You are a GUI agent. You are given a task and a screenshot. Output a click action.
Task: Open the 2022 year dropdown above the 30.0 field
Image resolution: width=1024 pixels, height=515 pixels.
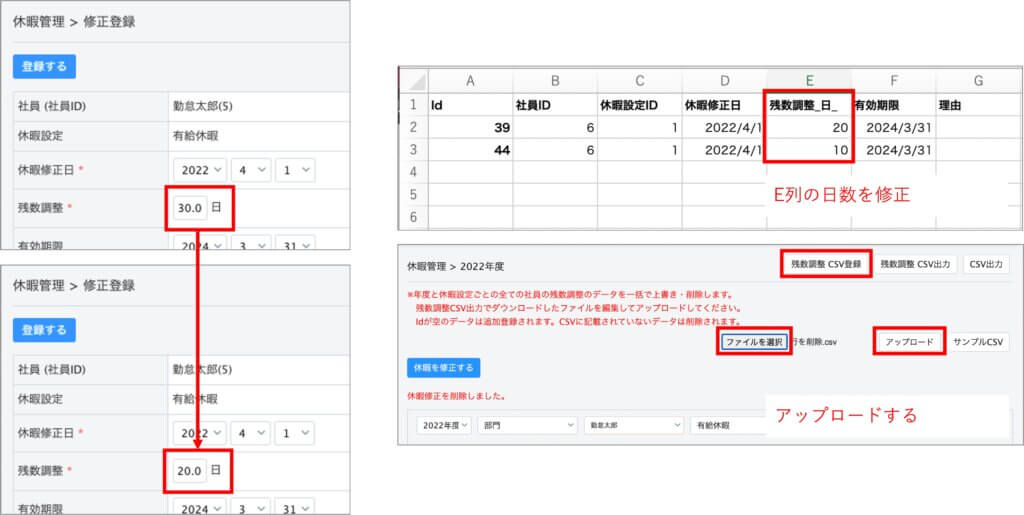tap(200, 170)
